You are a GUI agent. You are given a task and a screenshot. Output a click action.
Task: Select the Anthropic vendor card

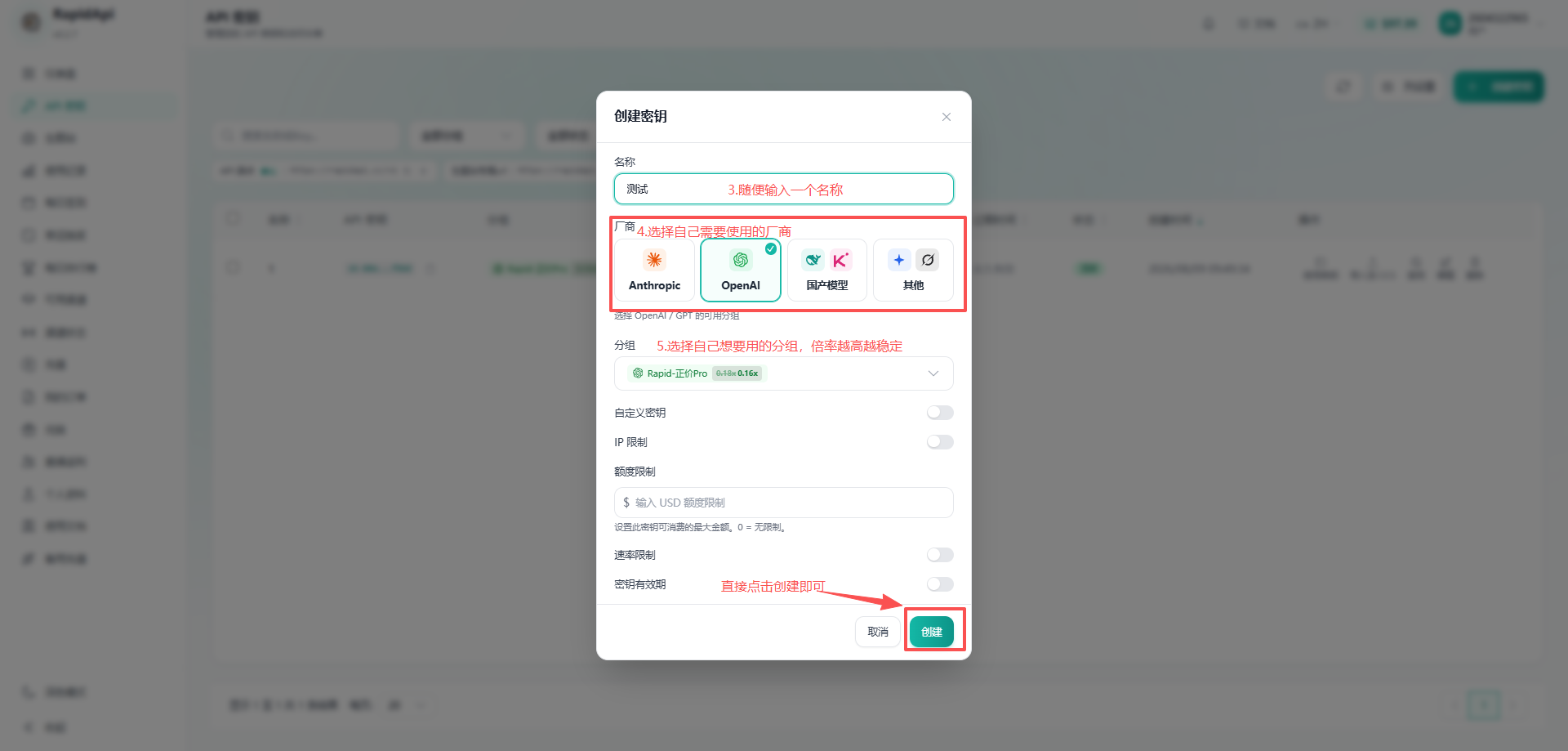[654, 270]
